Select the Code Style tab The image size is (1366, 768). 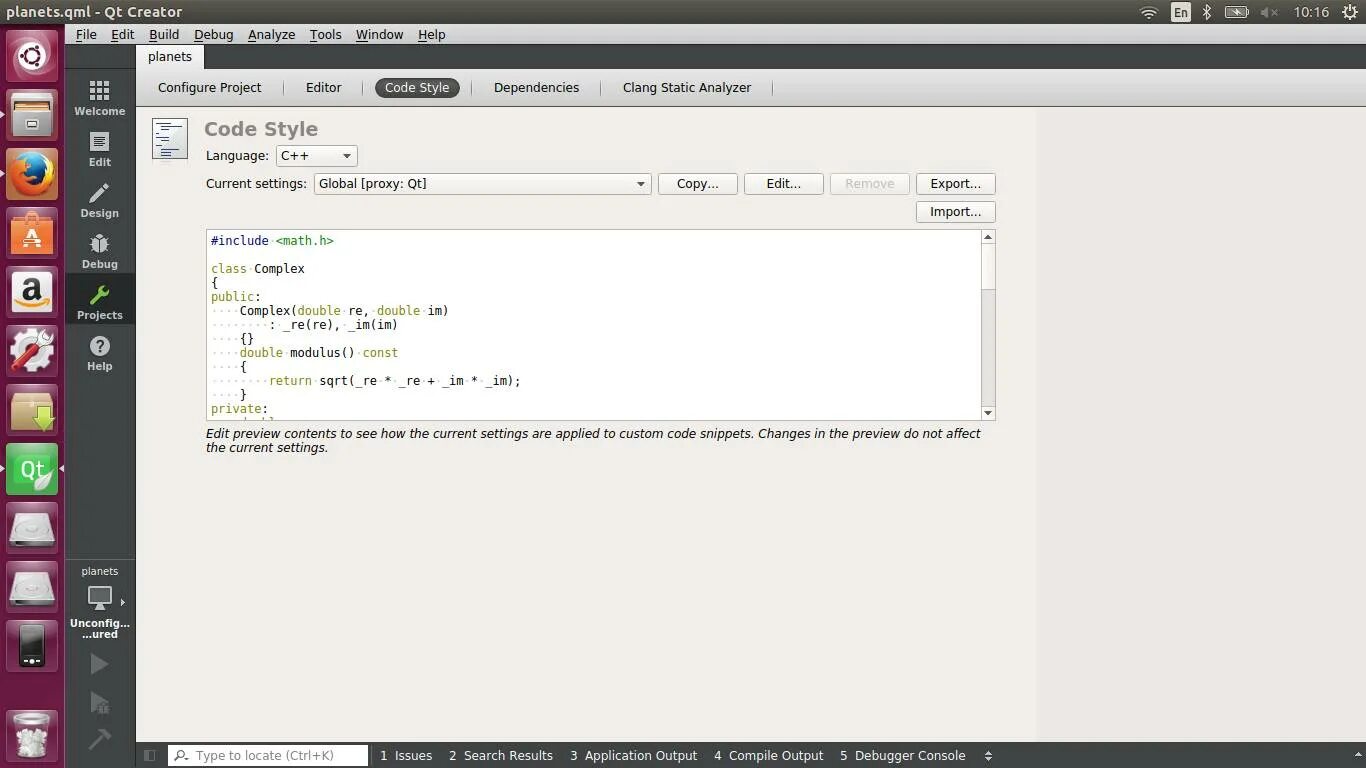(417, 88)
